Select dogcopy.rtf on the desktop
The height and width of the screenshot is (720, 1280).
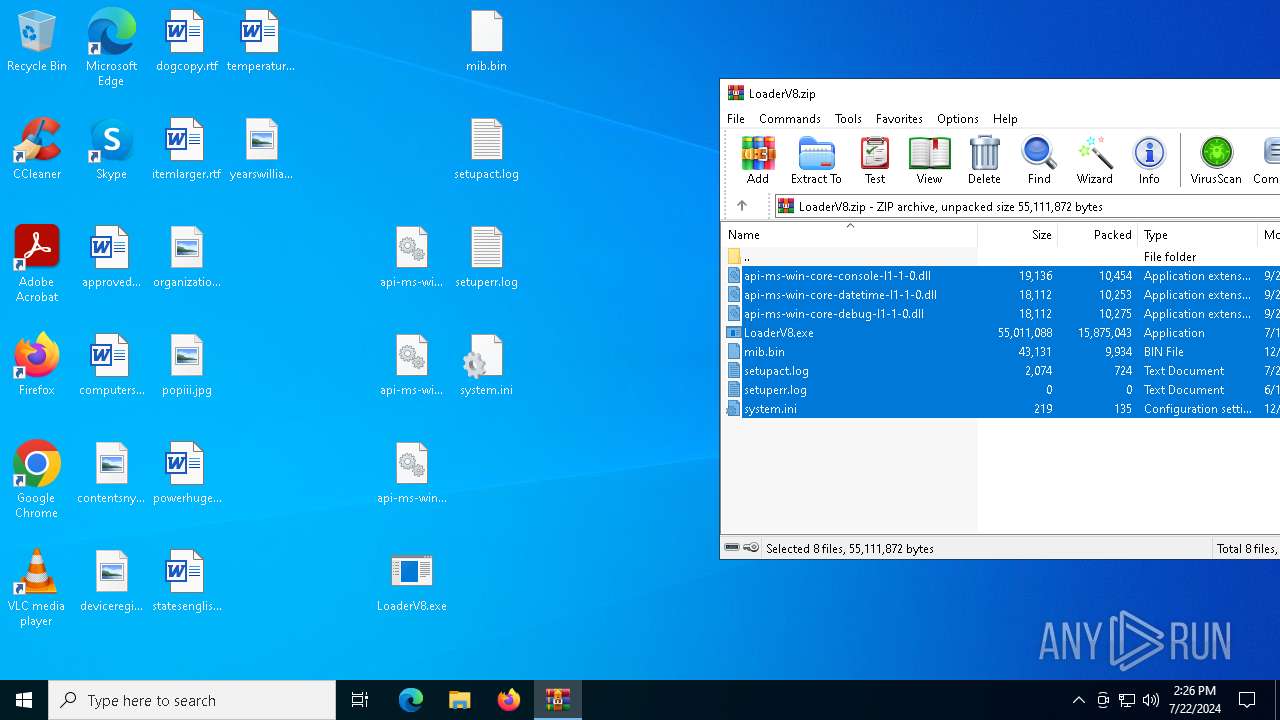186,41
